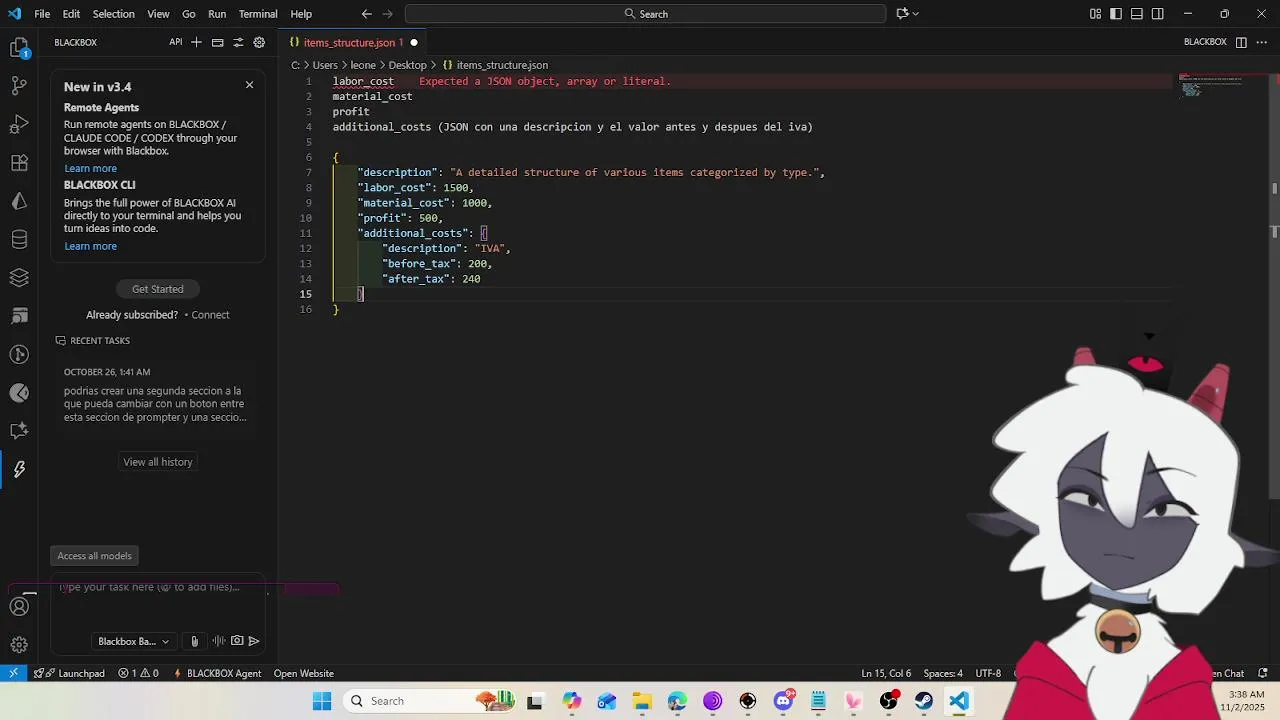Click the Users breadcrumb segment
Screen dimensions: 1280x720
click(325, 65)
